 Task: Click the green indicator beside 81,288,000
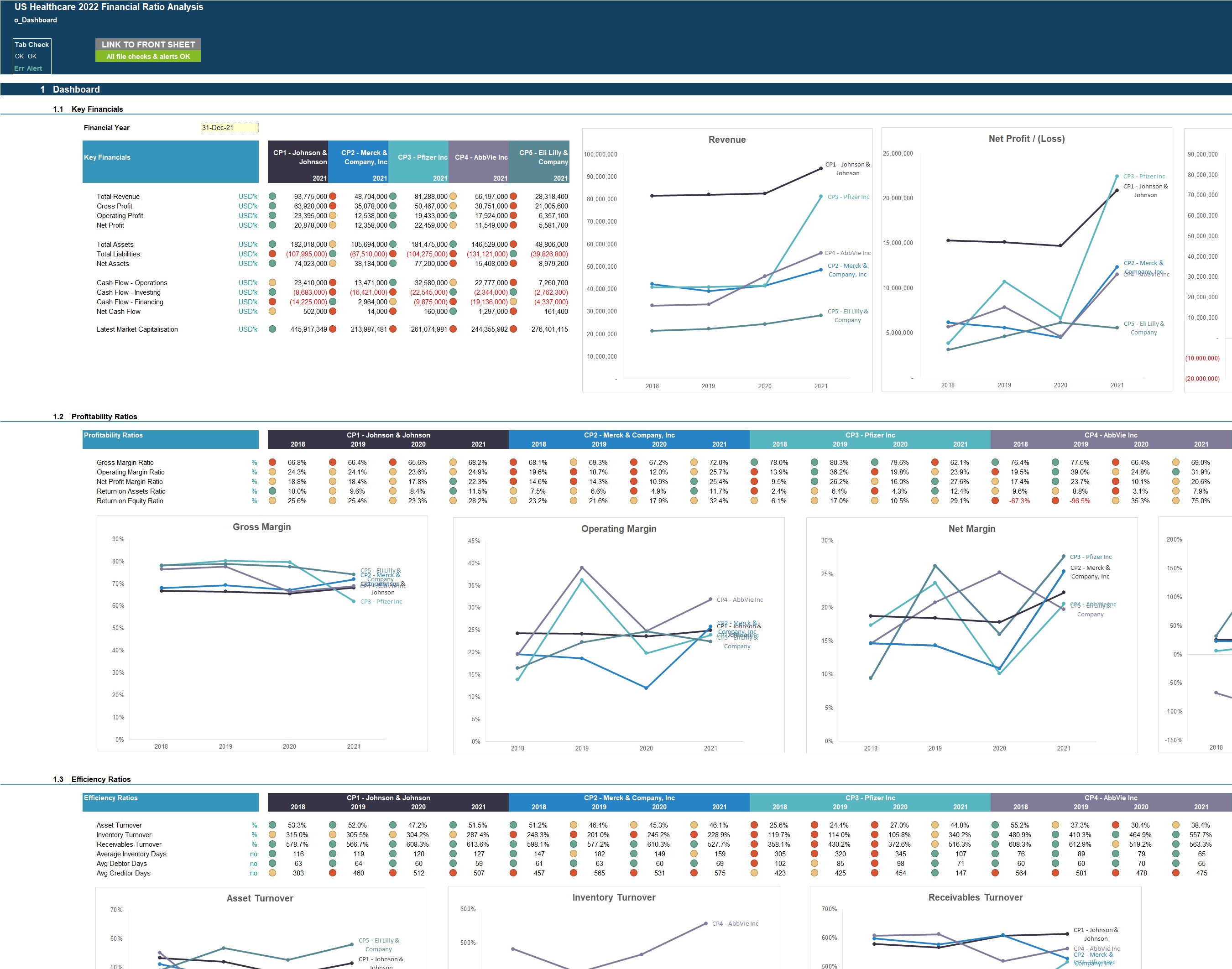pyautogui.click(x=393, y=196)
